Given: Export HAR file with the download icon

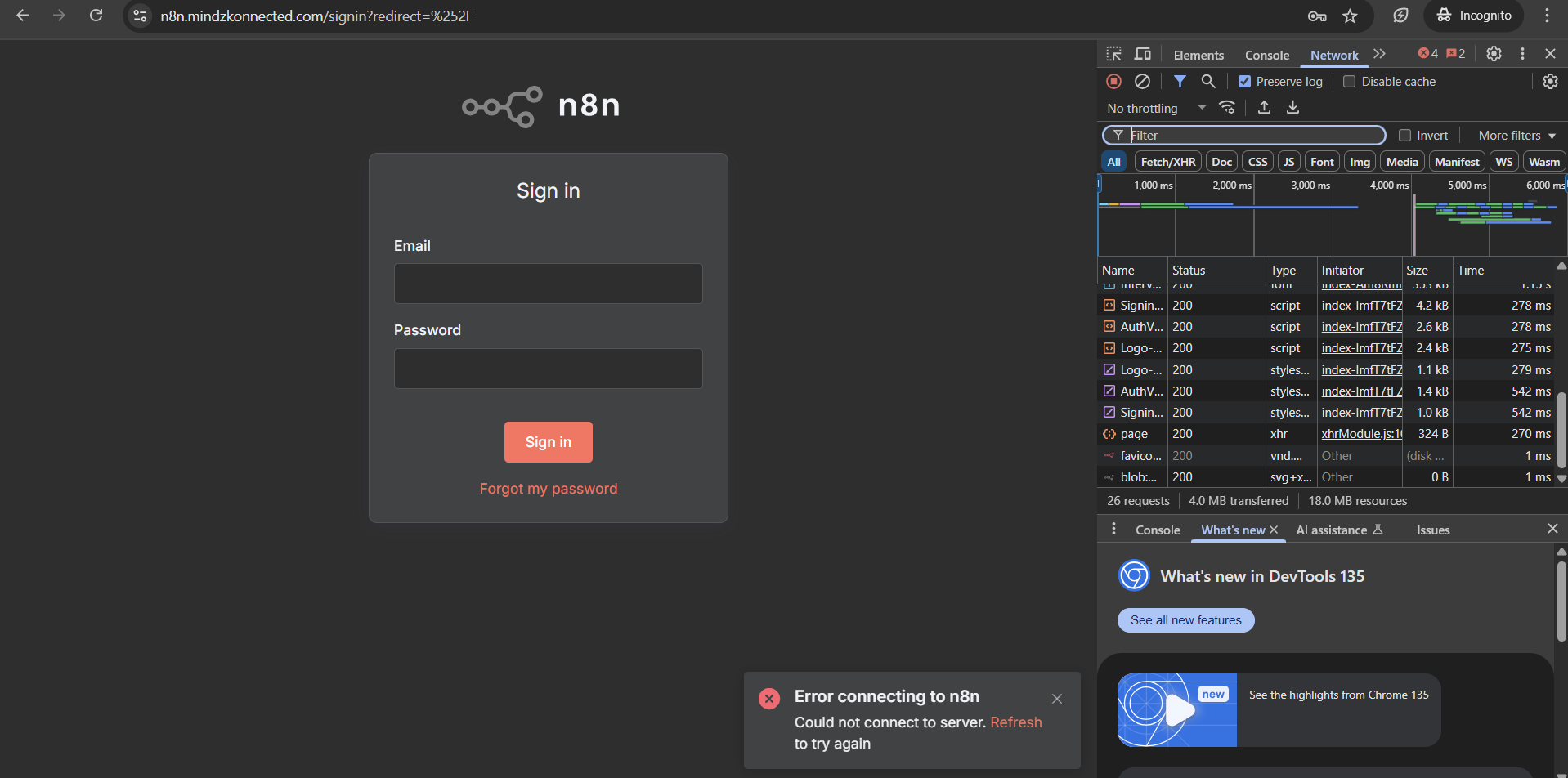Looking at the screenshot, I should (1292, 107).
